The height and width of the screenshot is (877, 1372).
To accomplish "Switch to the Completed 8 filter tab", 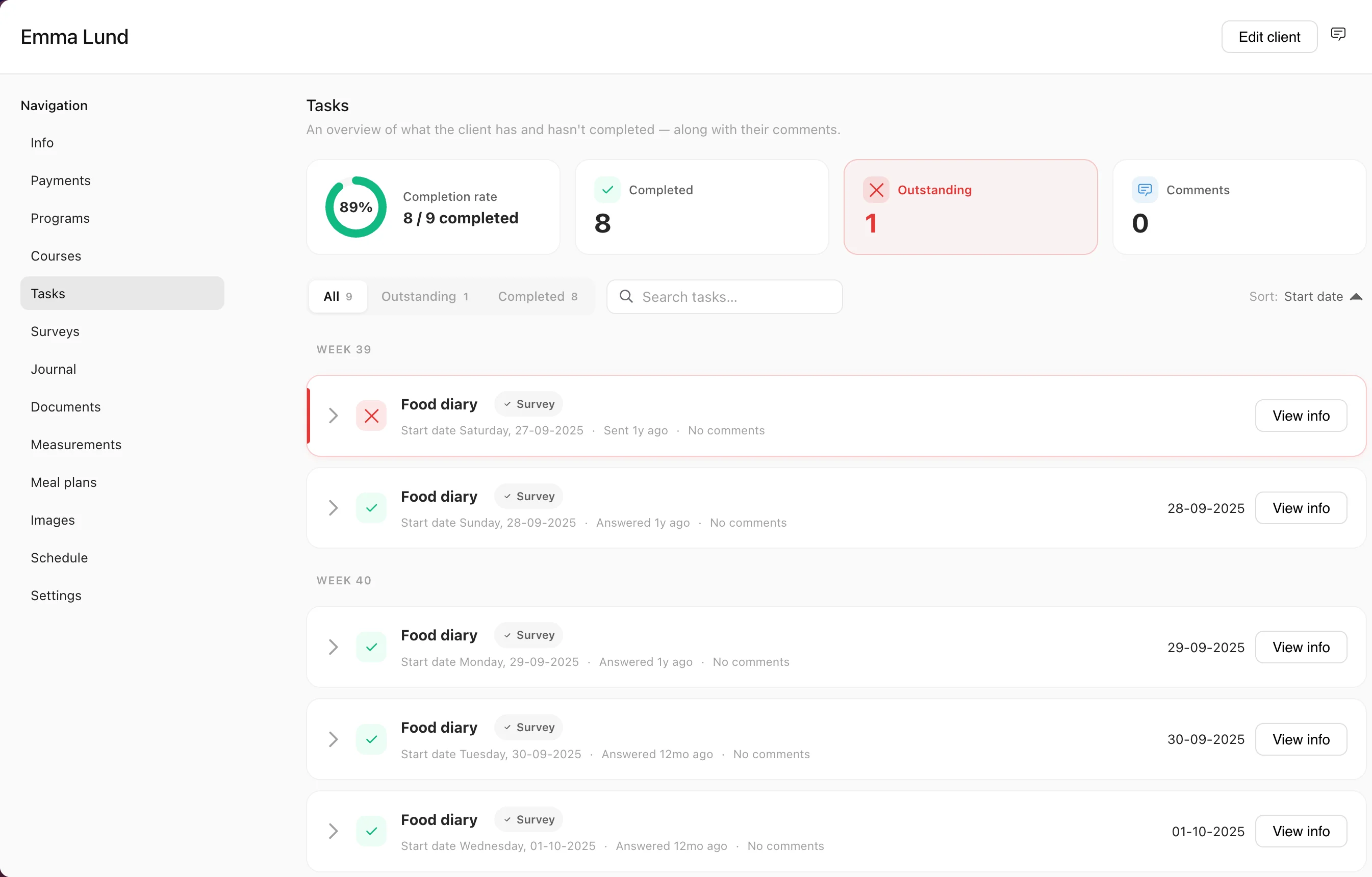I will pyautogui.click(x=538, y=297).
